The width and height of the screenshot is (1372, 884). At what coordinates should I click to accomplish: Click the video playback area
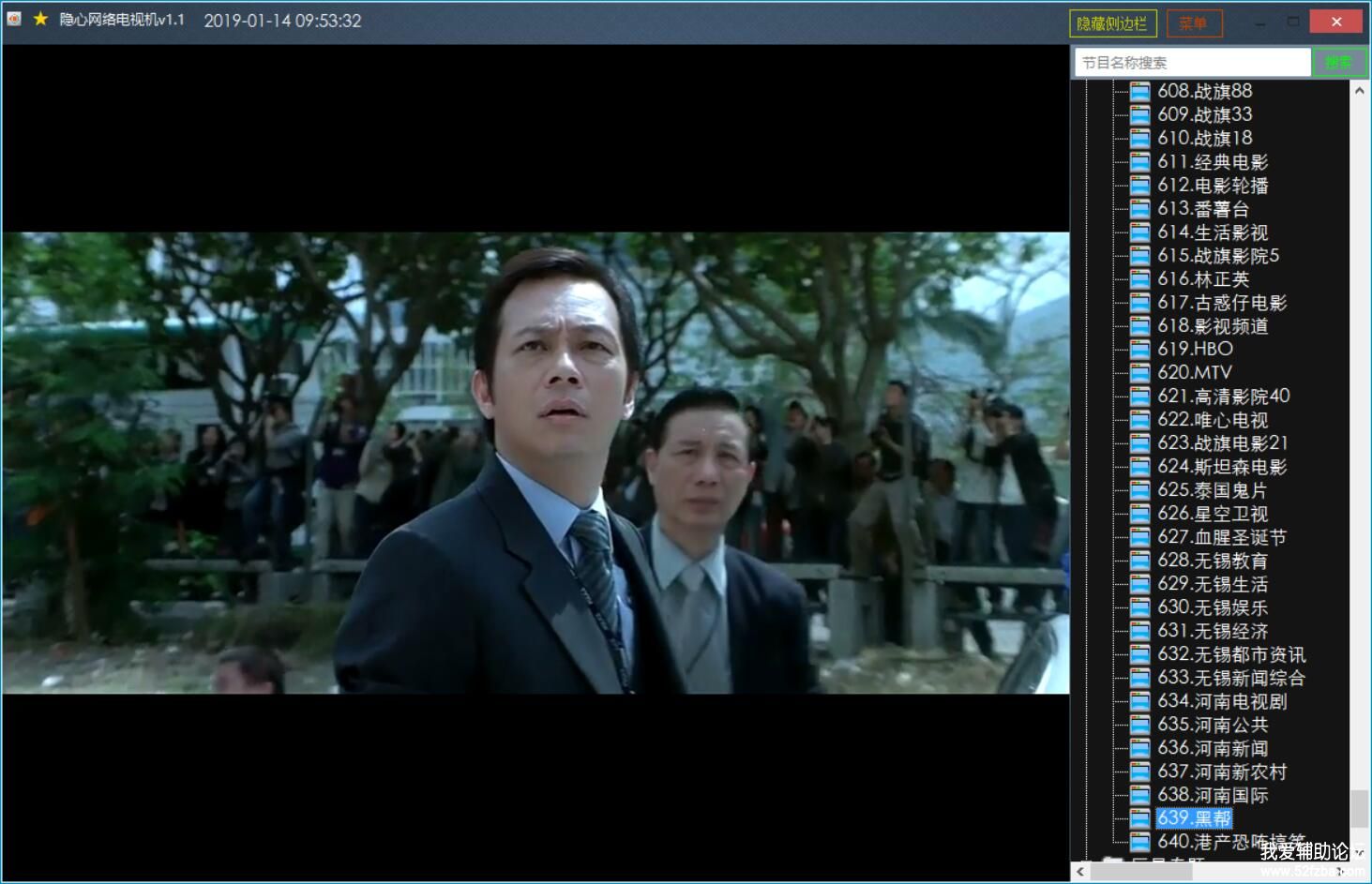[535, 463]
